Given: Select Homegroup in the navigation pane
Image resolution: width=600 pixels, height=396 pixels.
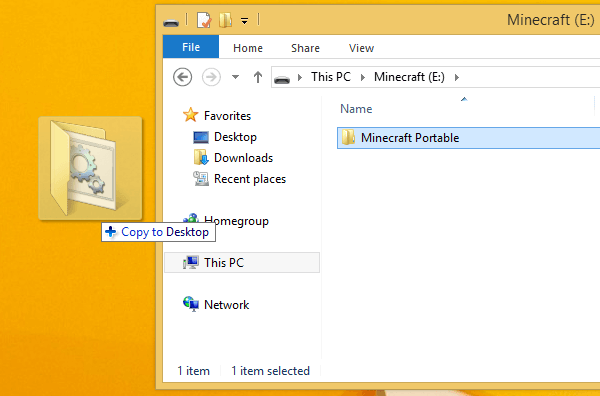Looking at the screenshot, I should 236,220.
